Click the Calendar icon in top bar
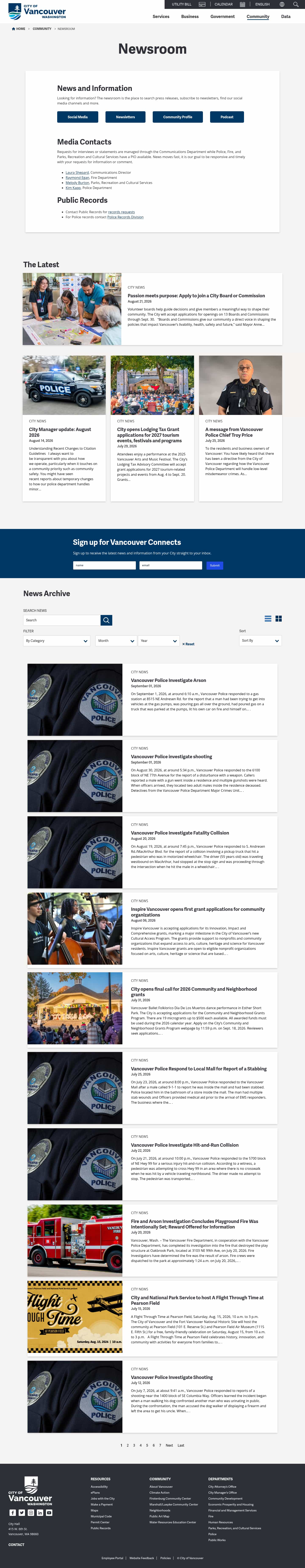Viewport: 305px width, 1568px height. coord(242,4)
